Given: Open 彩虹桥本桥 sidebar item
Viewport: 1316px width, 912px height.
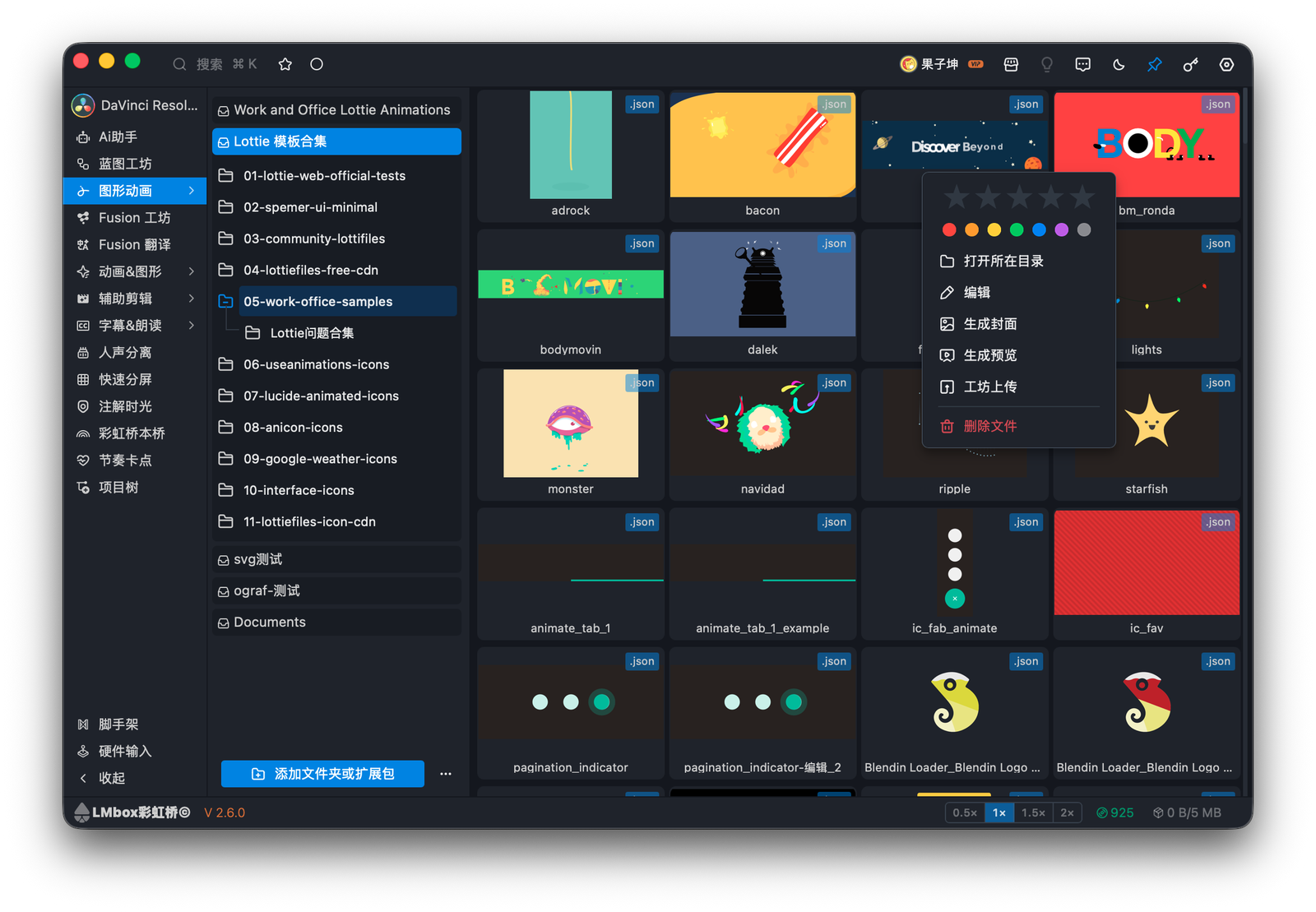Looking at the screenshot, I should [x=135, y=433].
